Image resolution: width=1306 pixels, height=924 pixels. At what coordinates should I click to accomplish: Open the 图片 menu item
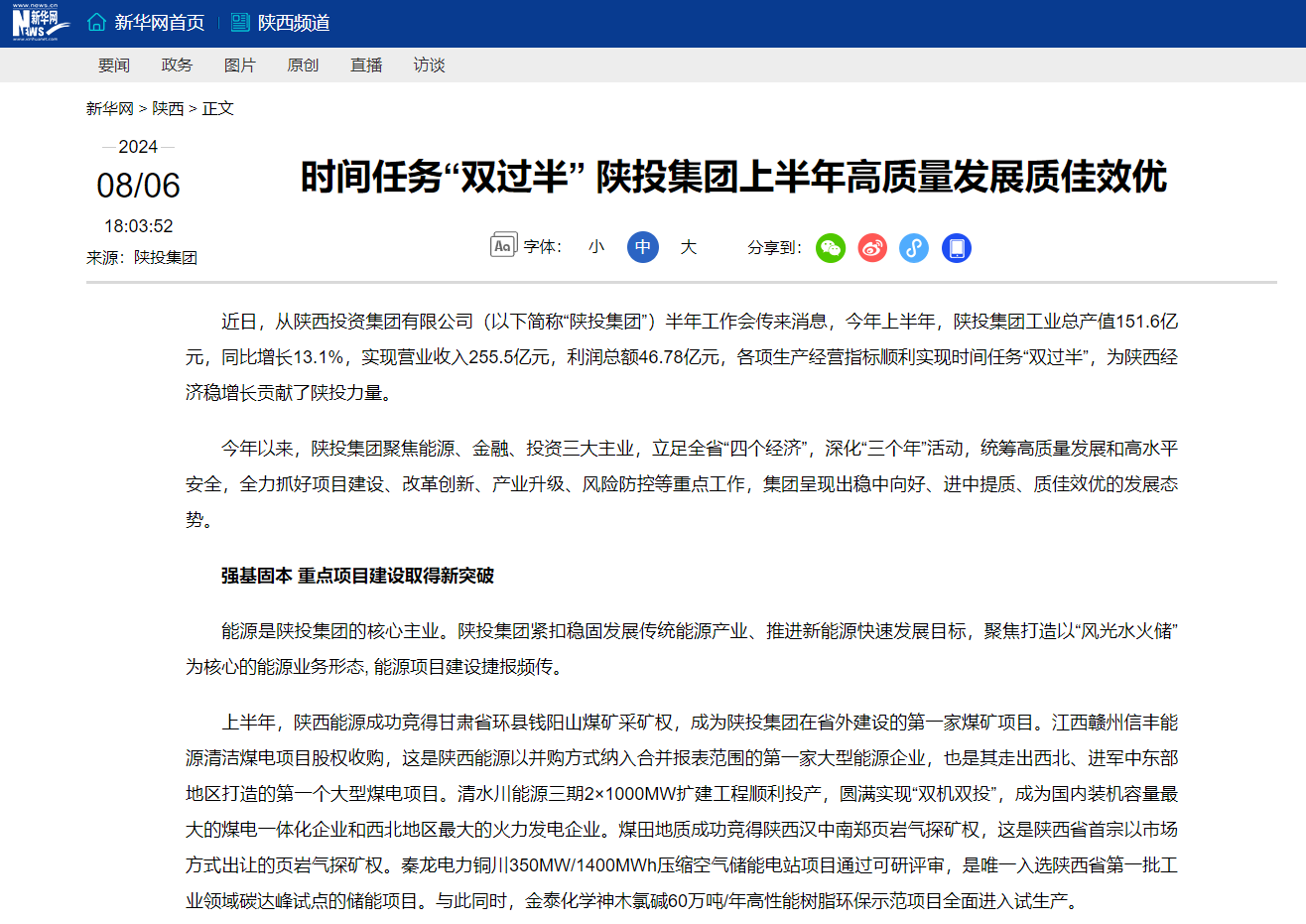point(240,66)
